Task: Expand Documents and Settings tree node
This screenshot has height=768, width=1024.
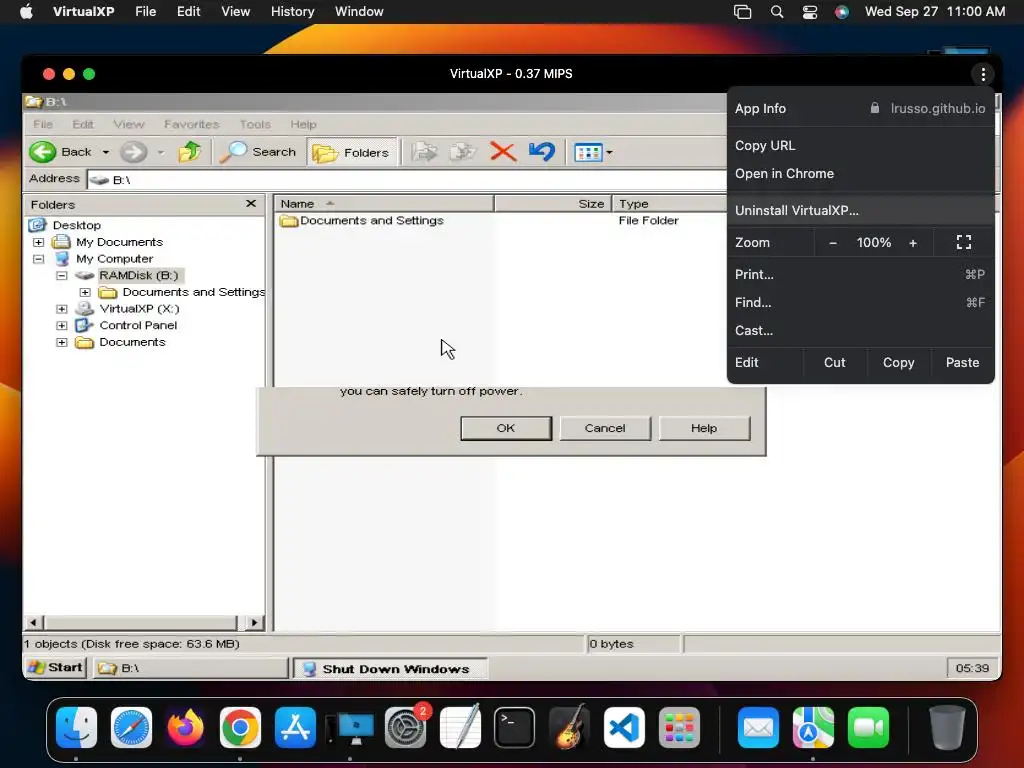Action: click(x=85, y=293)
